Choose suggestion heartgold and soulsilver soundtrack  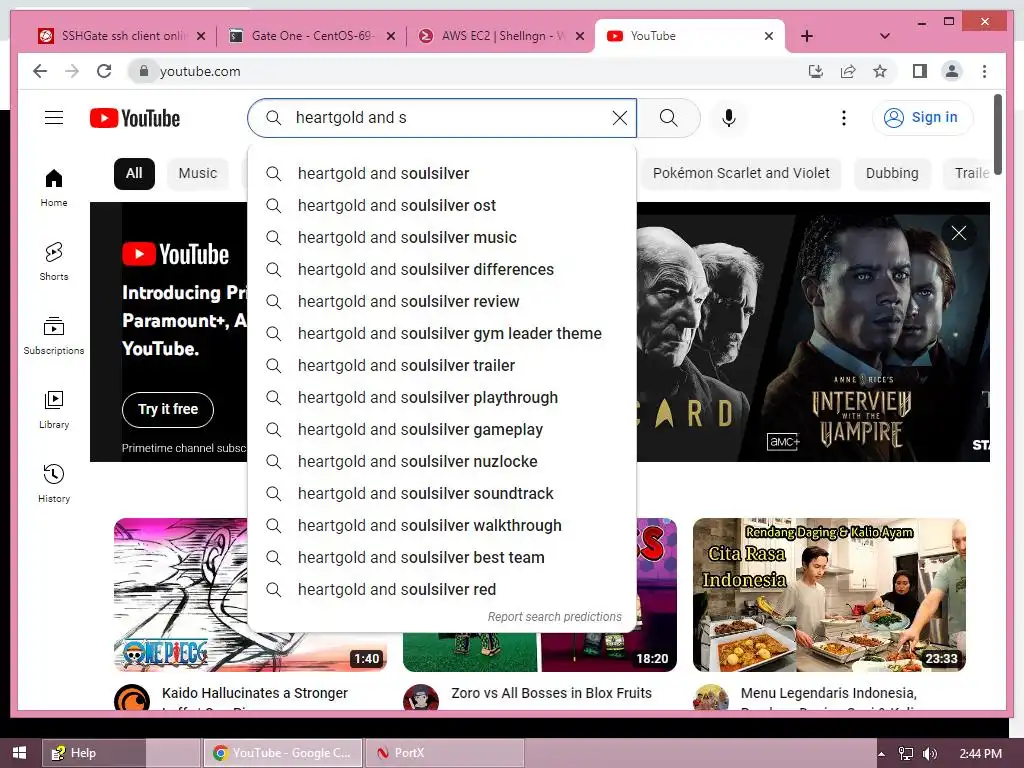442,494
